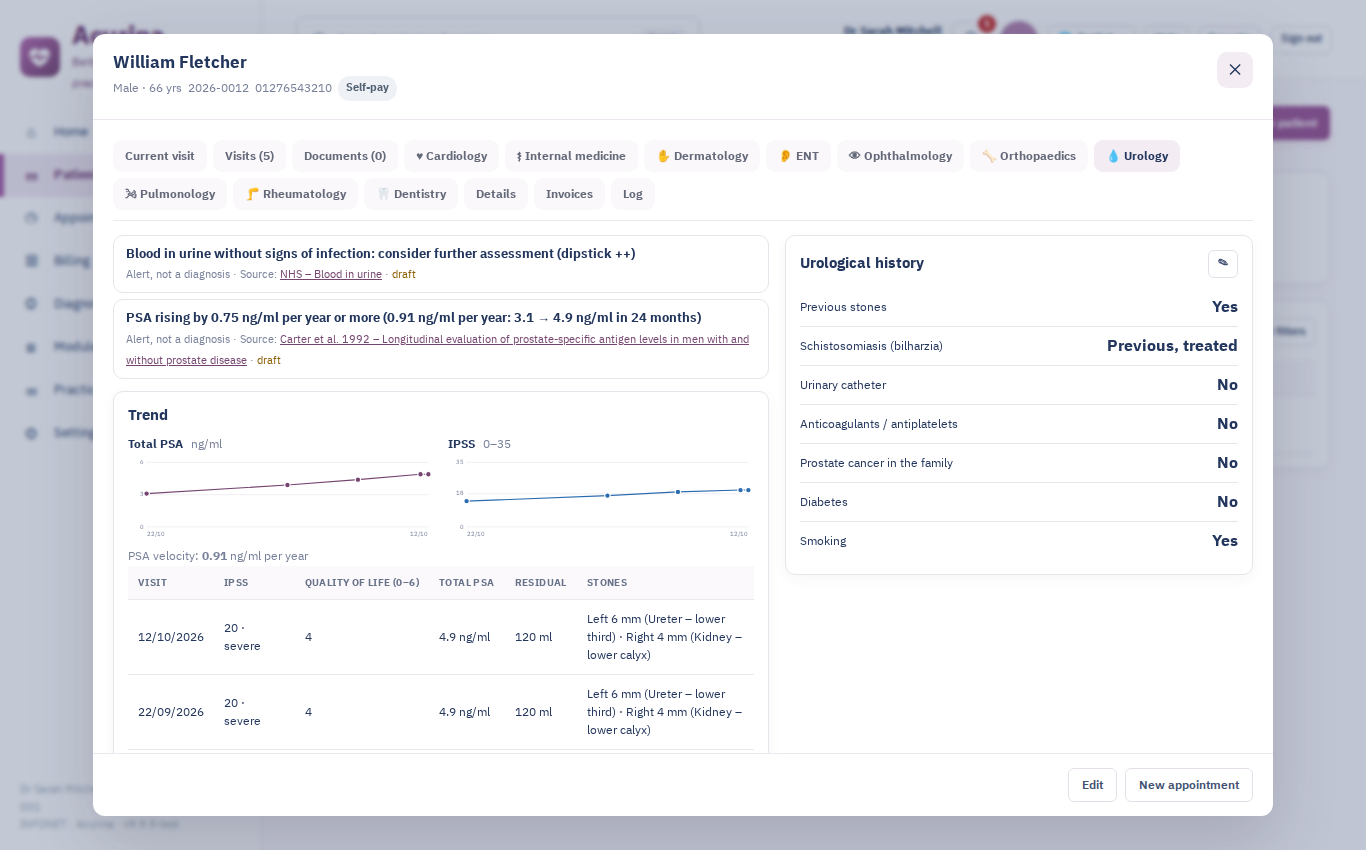Click the Residual column header

click(x=541, y=583)
